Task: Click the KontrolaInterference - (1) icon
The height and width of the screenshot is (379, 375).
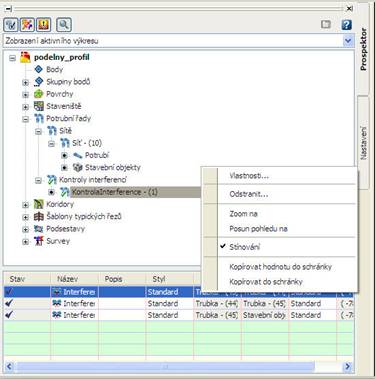Action: pos(65,192)
